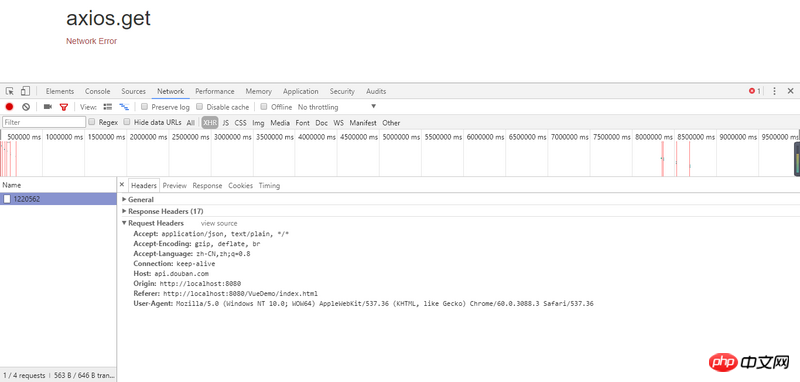Toggle the device toolbar icon
Viewport: 800px width, 382px height.
25,91
